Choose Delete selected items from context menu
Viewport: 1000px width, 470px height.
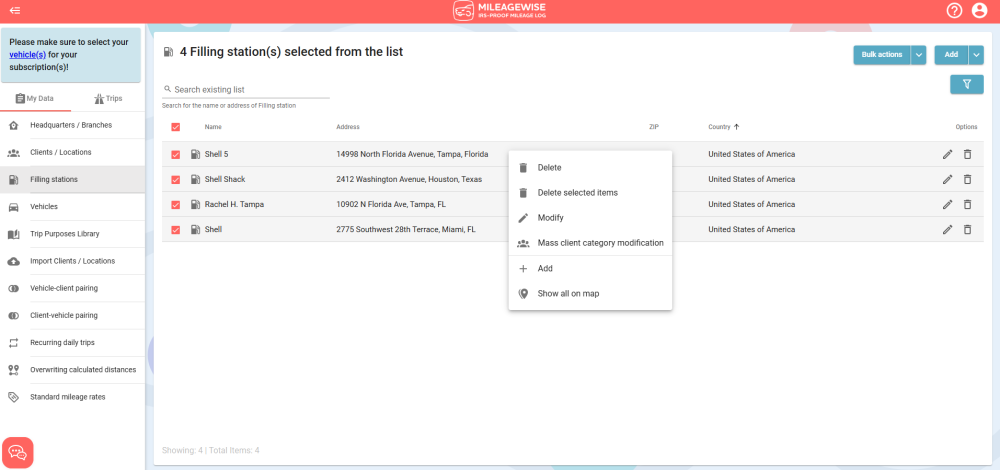577,193
